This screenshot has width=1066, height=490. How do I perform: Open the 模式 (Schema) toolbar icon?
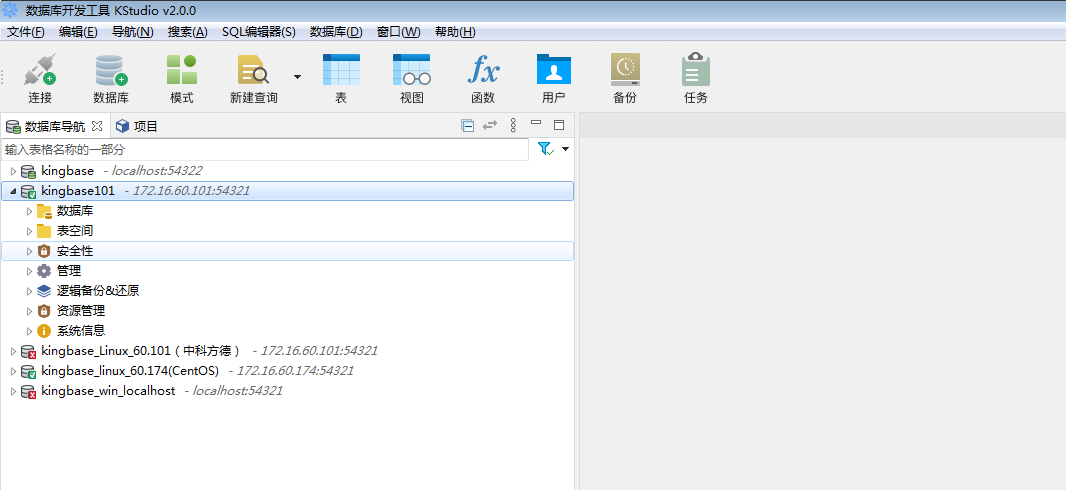click(181, 72)
